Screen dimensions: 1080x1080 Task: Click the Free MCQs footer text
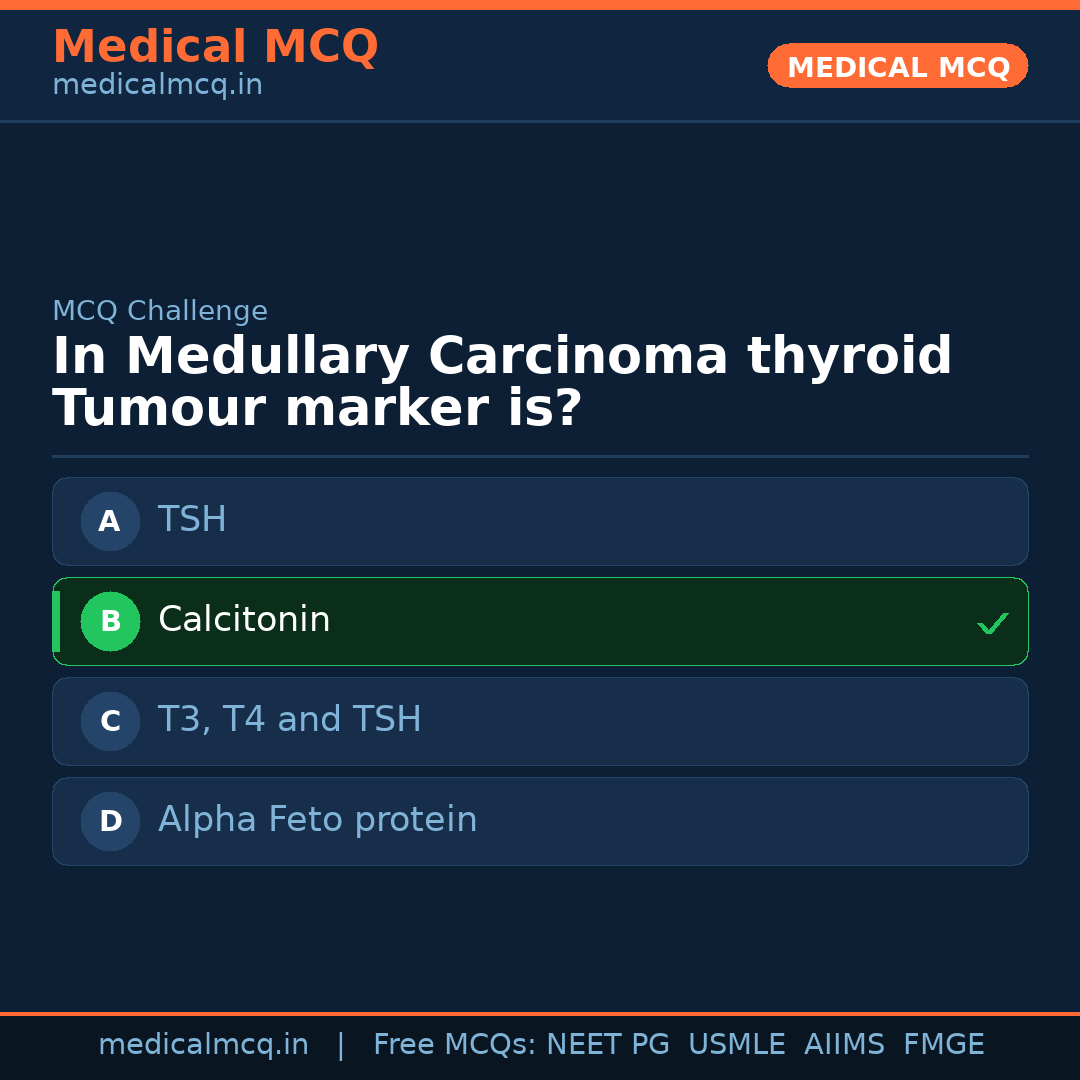pos(453,1045)
